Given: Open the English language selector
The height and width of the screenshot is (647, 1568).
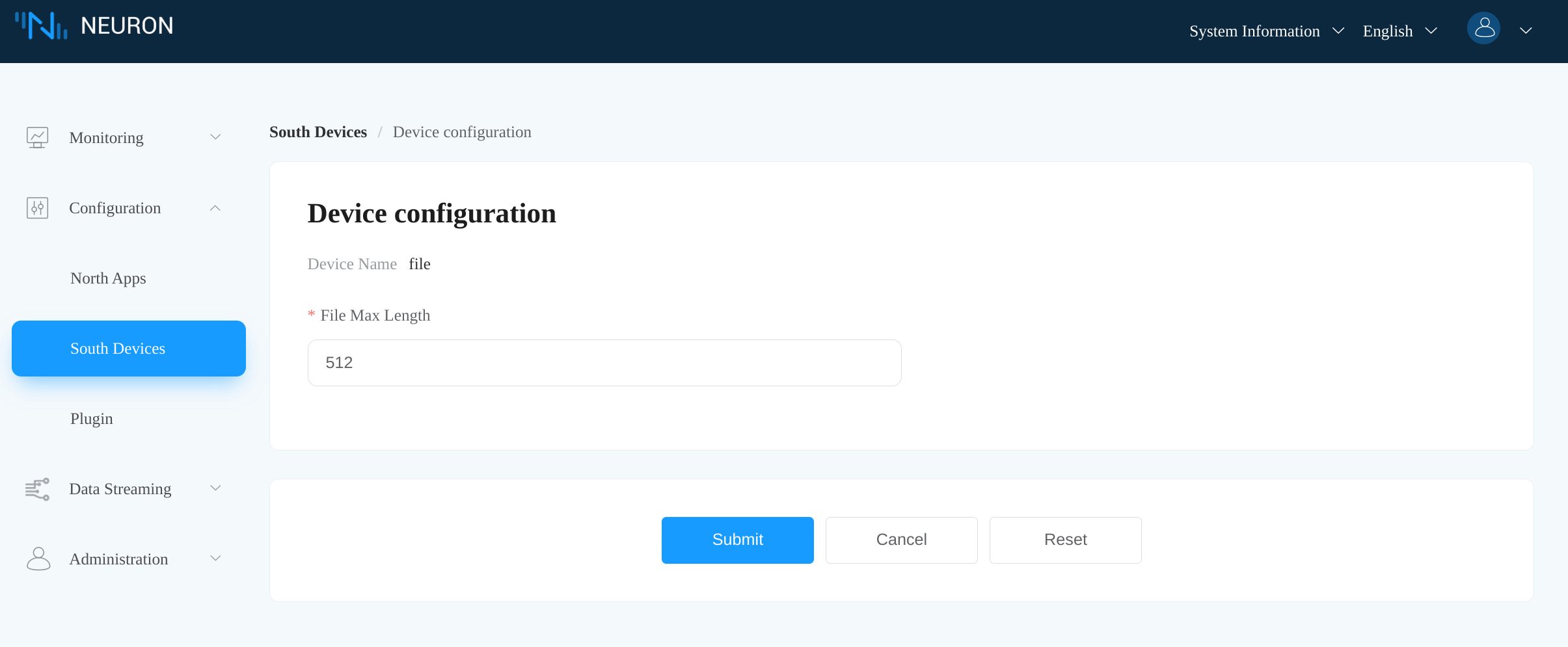Looking at the screenshot, I should click(x=1399, y=31).
